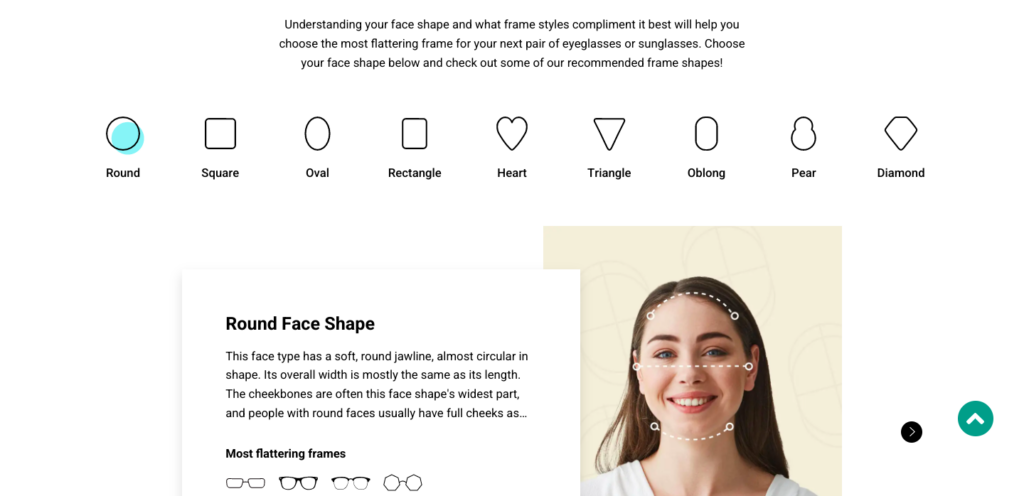Pick the Pear face shape icon
This screenshot has width=1024, height=496.
(x=803, y=134)
